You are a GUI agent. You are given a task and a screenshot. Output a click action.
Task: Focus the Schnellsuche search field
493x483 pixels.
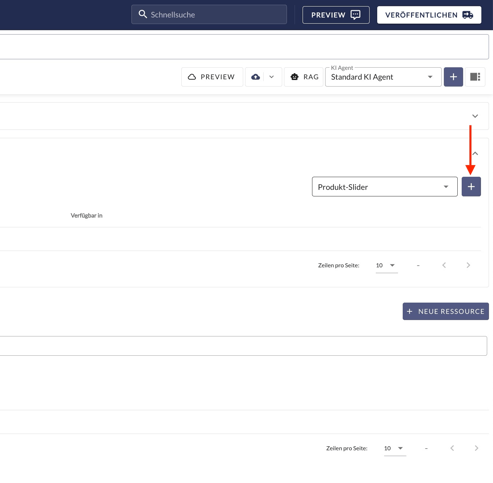[x=209, y=14]
